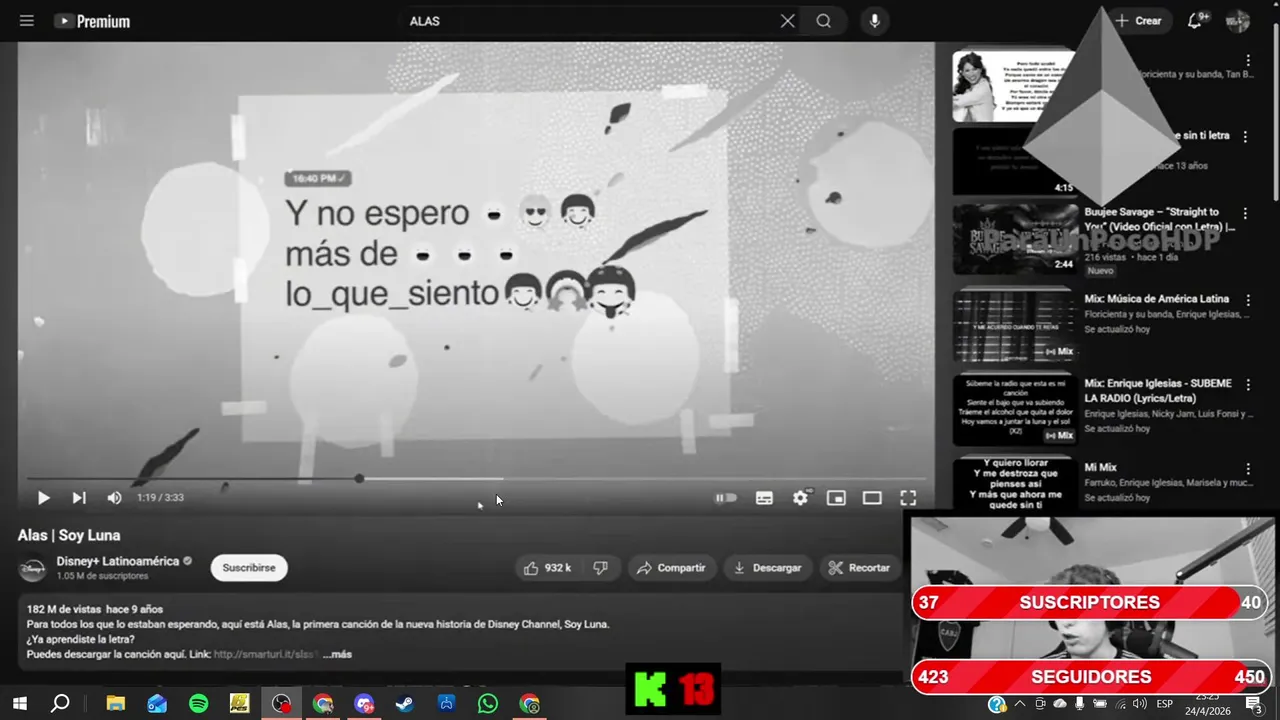
Task: Open the Disney+ Latinoamérica channel name
Action: (117, 561)
